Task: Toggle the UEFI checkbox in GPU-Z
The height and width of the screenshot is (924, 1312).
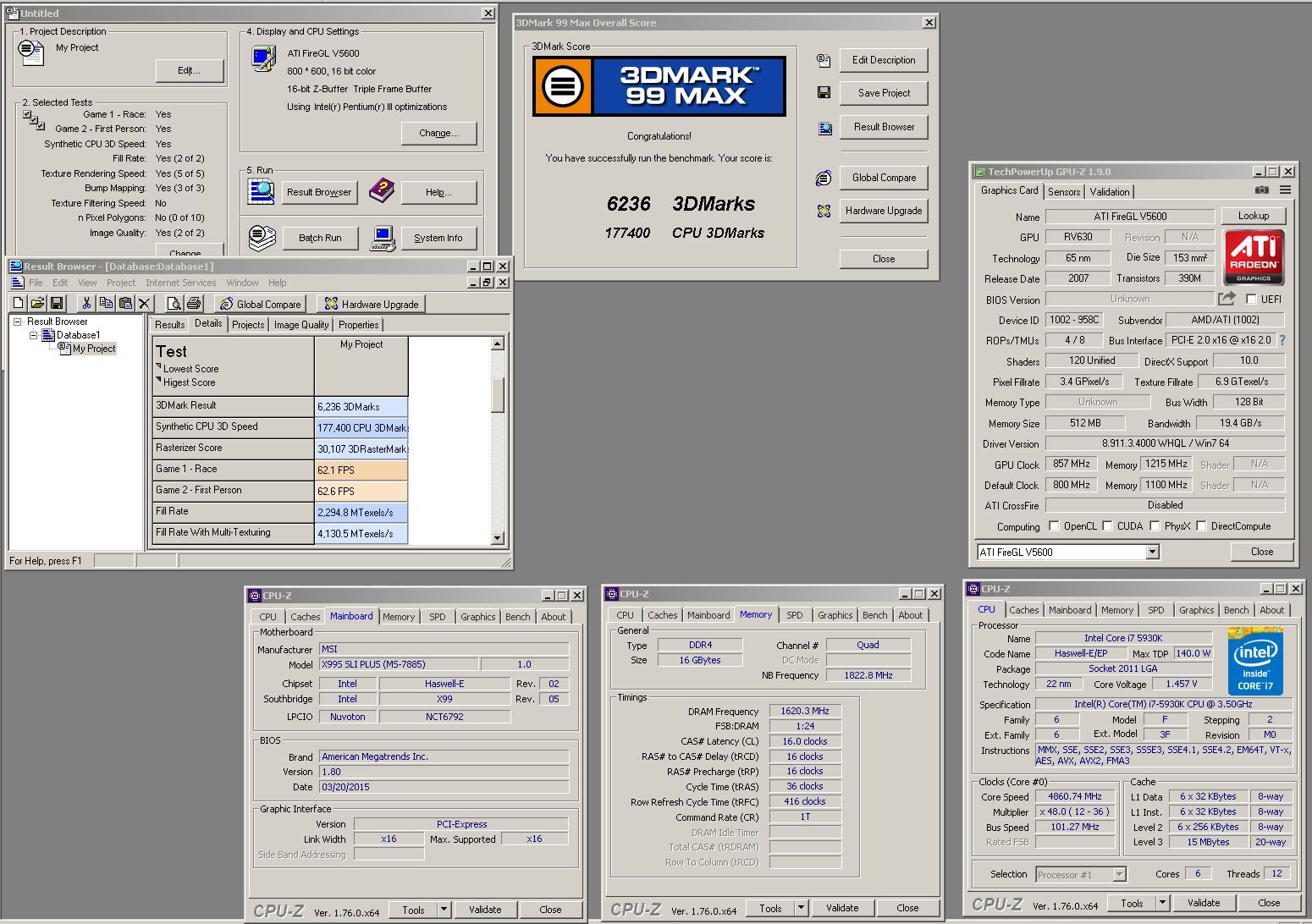Action: pos(1251,299)
